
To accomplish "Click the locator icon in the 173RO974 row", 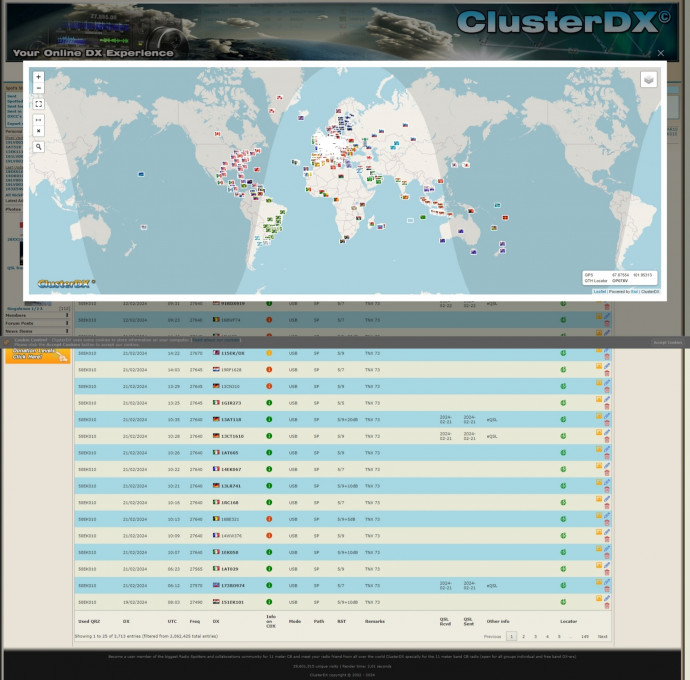I will pos(563,585).
